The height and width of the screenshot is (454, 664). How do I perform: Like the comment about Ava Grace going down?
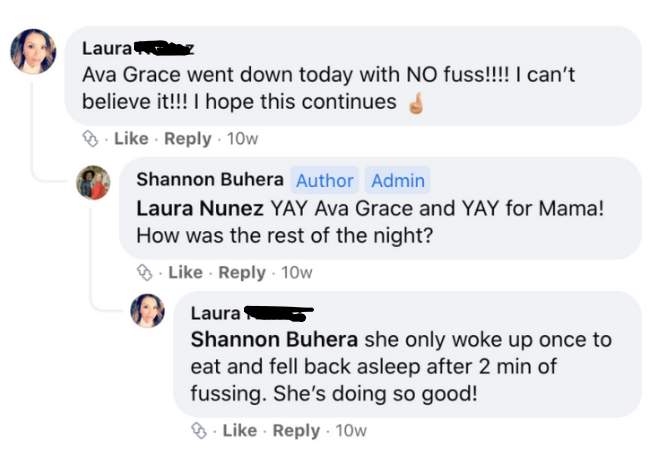click(131, 139)
